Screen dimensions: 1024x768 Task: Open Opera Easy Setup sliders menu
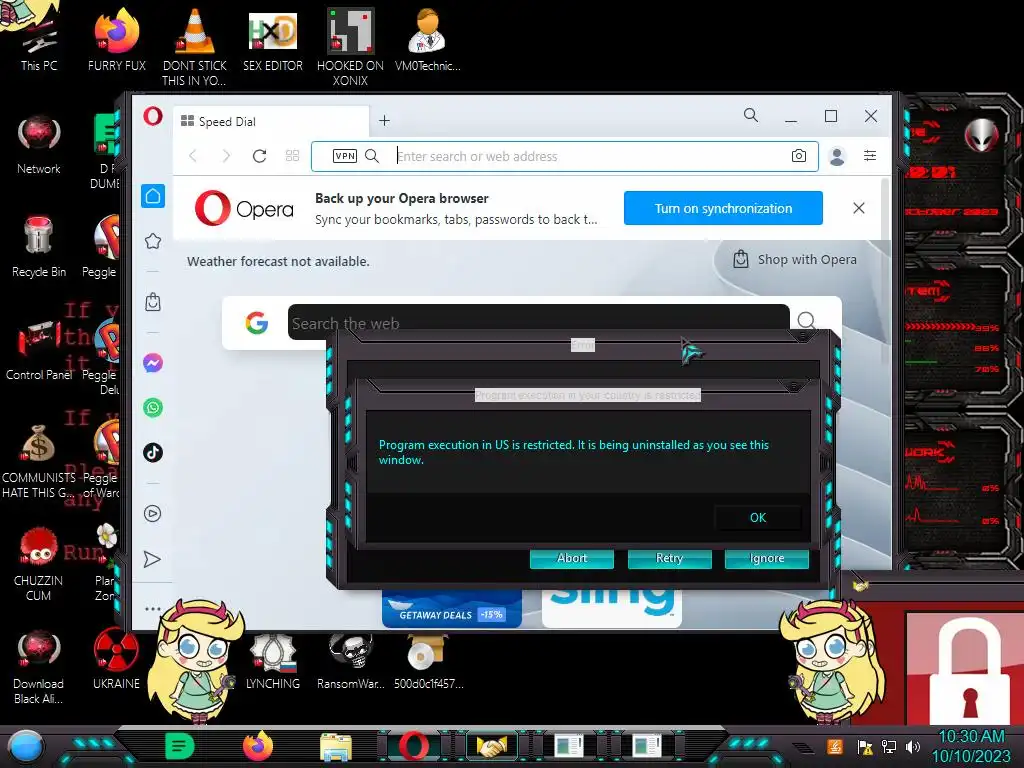pyautogui.click(x=870, y=155)
